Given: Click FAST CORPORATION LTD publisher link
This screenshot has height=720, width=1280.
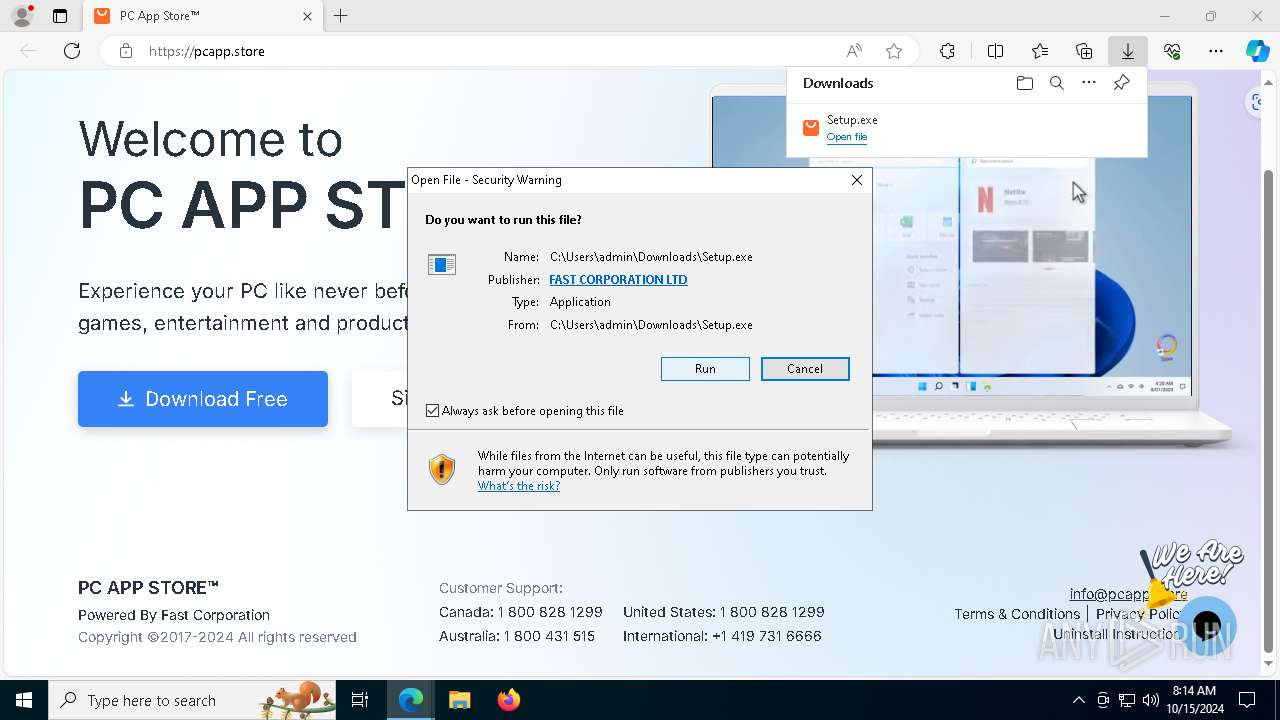Looking at the screenshot, I should point(618,280).
